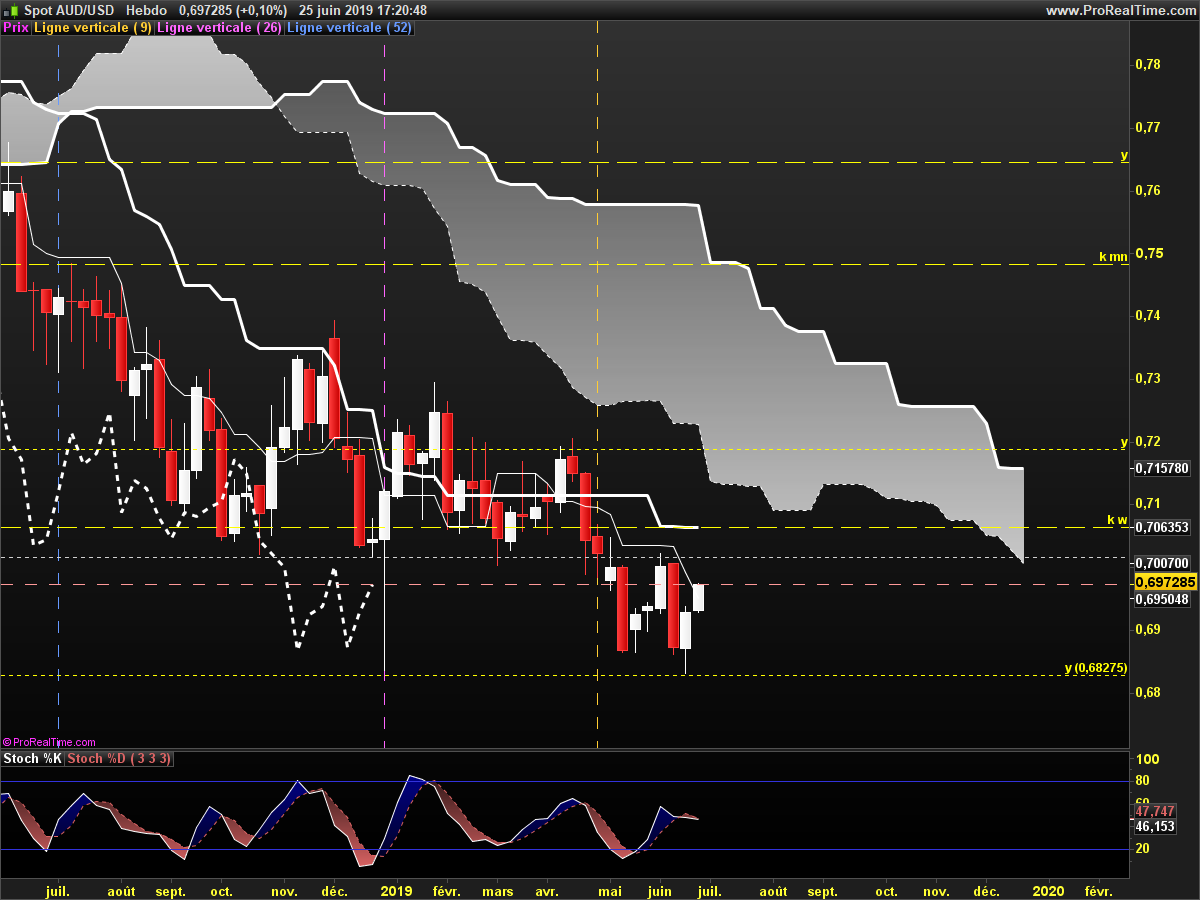Click the candlestick chart icon beside Spot AUD/USD

click(12, 10)
